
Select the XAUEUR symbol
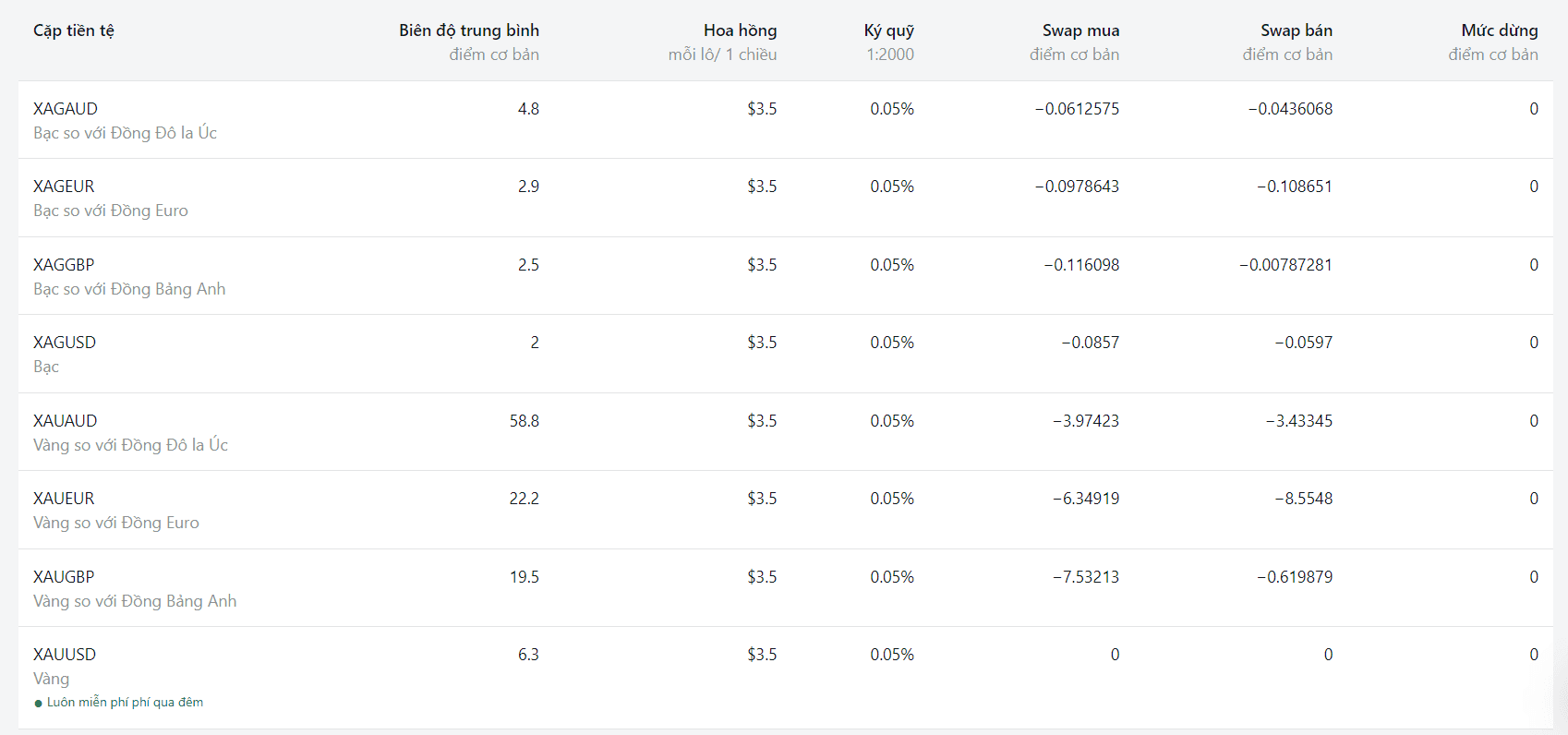[64, 499]
